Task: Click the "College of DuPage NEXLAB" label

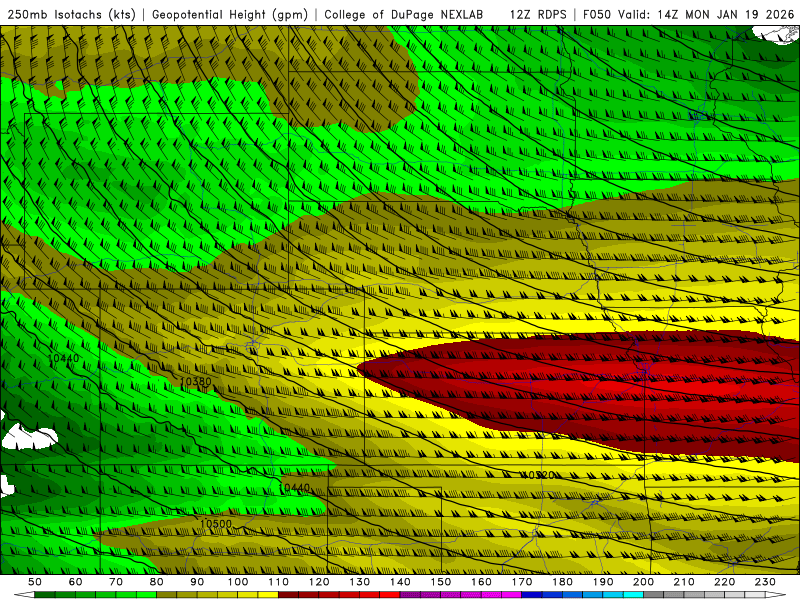Action: point(404,14)
